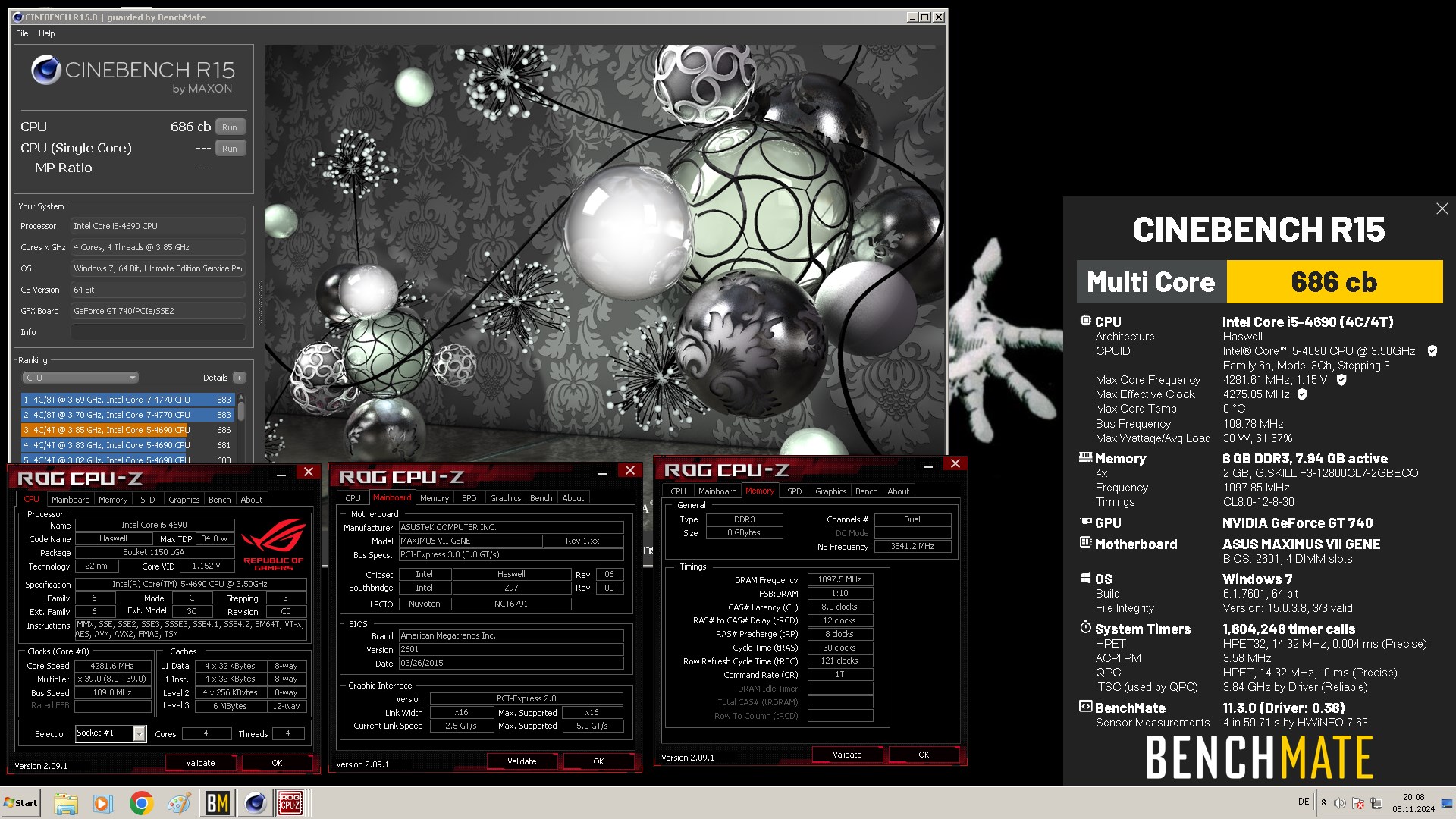Click the ranking Details arrow button
This screenshot has height=819, width=1456.
coord(239,378)
